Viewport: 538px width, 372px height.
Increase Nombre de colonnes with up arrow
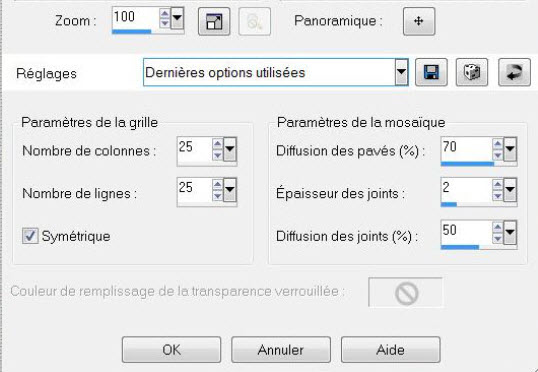[218, 143]
